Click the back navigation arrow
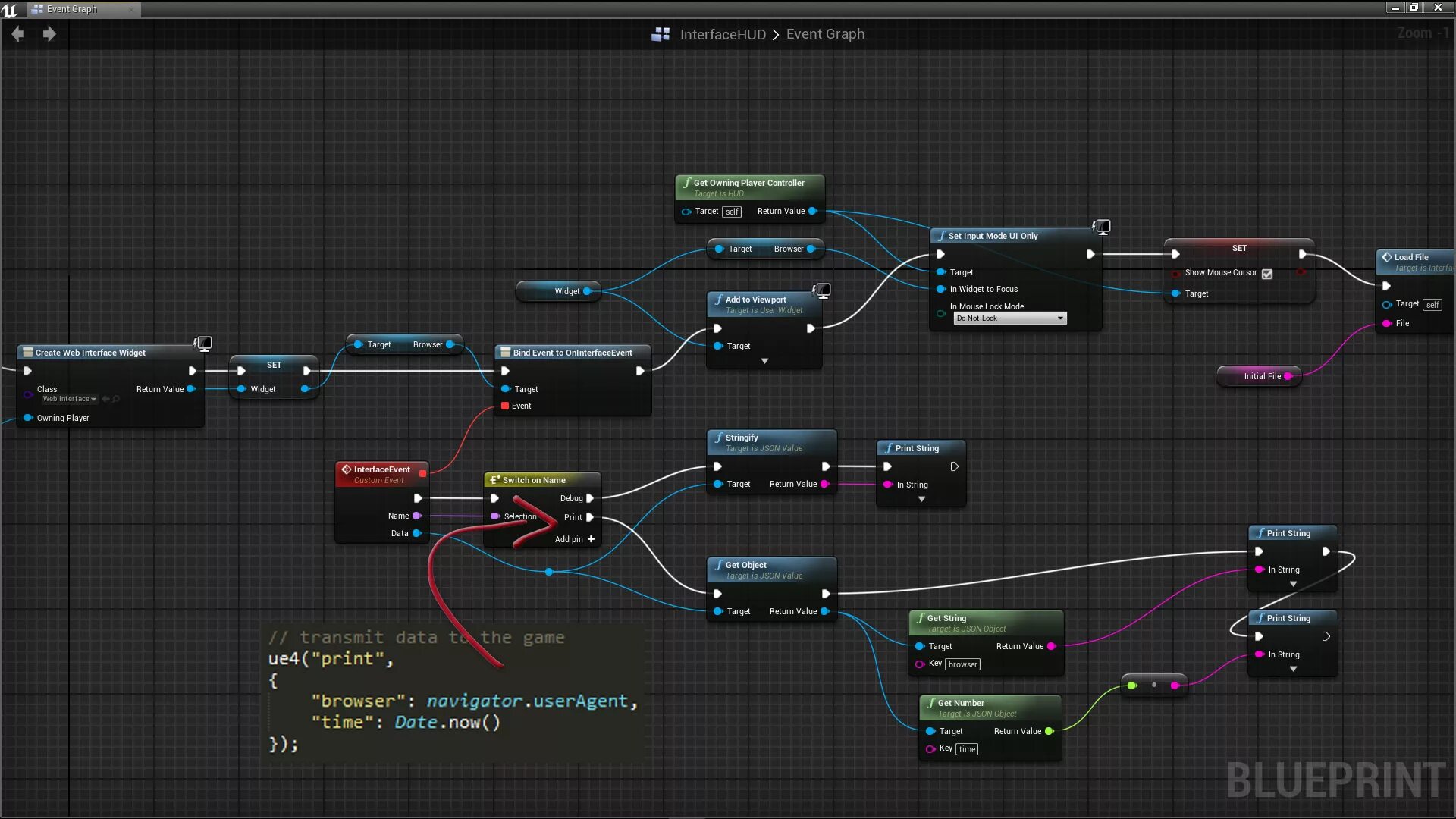Screen dimensions: 1456x819 (x=17, y=34)
